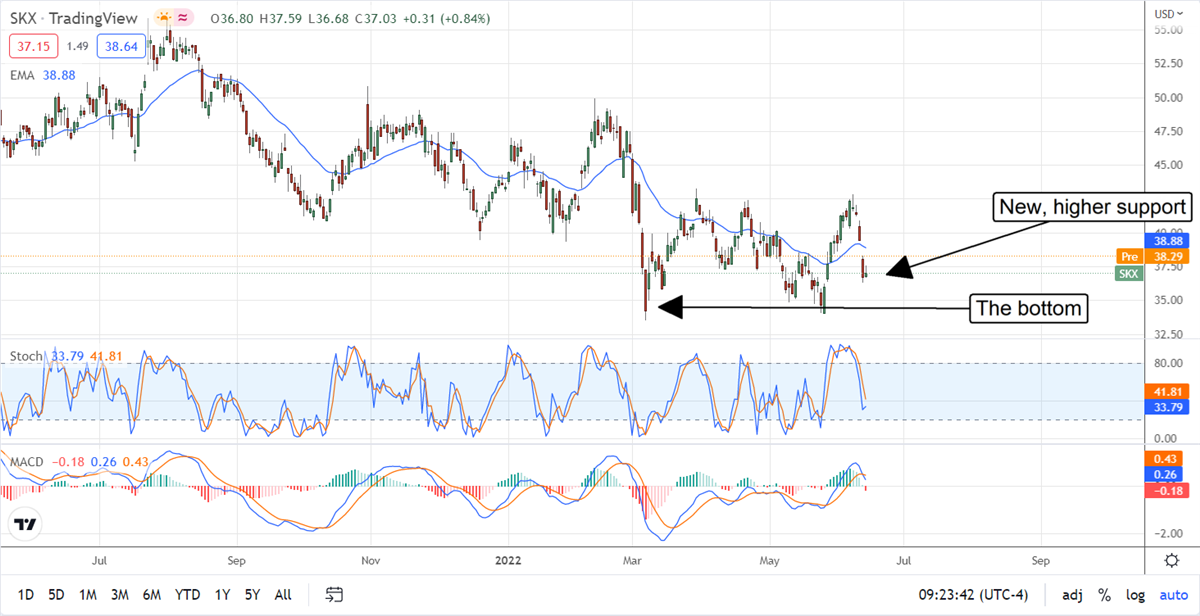The image size is (1200, 616).
Task: Click the pink wavy-lines indicator icon
Action: (183, 18)
